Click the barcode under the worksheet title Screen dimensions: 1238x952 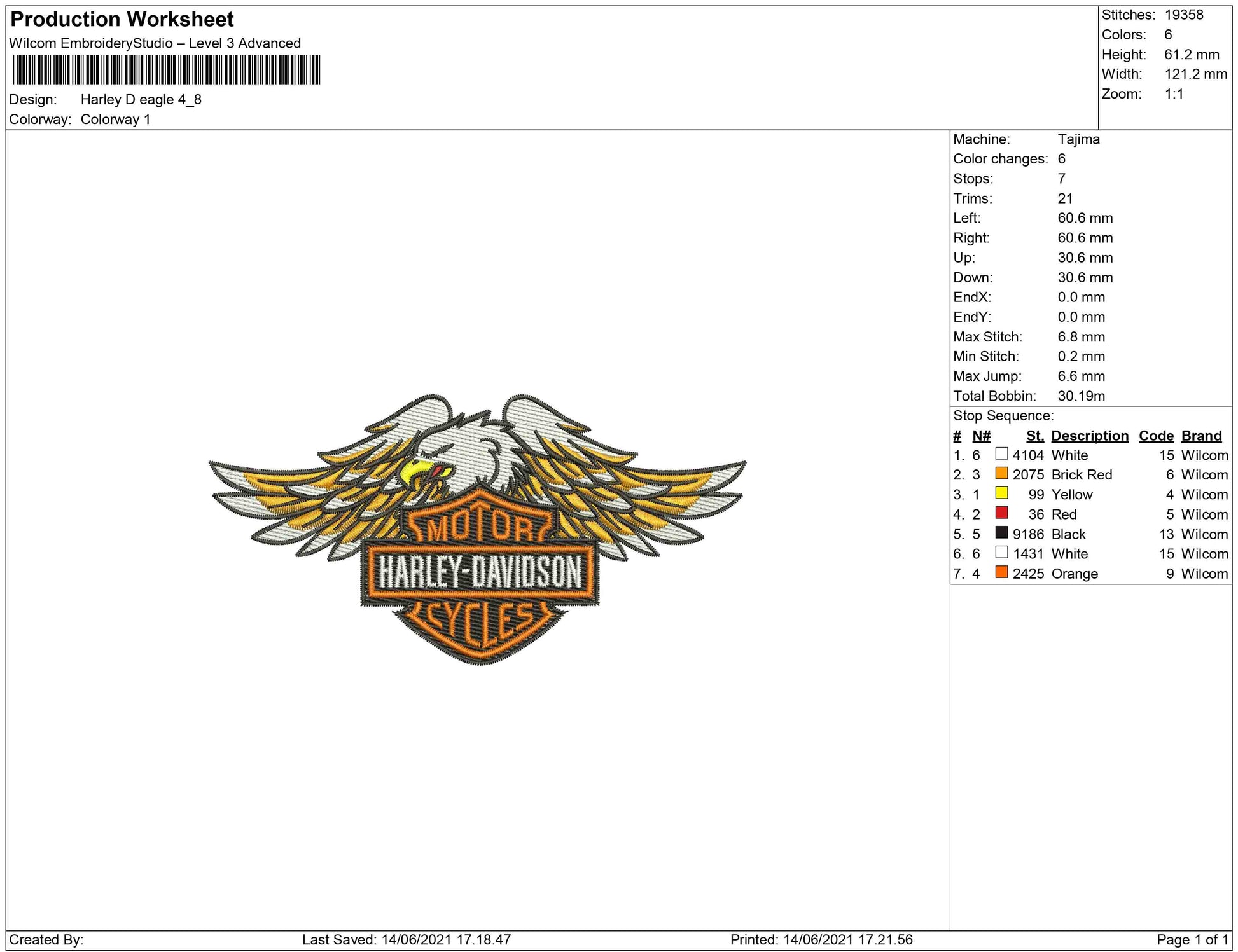click(166, 70)
